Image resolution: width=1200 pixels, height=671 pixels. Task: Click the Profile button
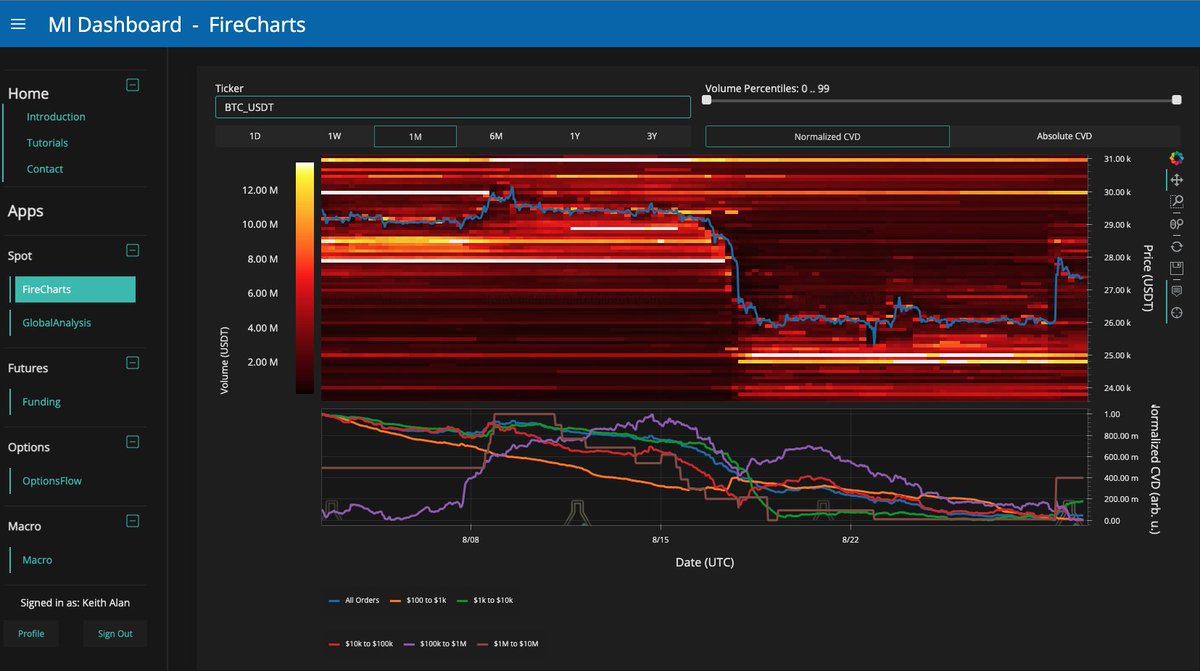[31, 633]
